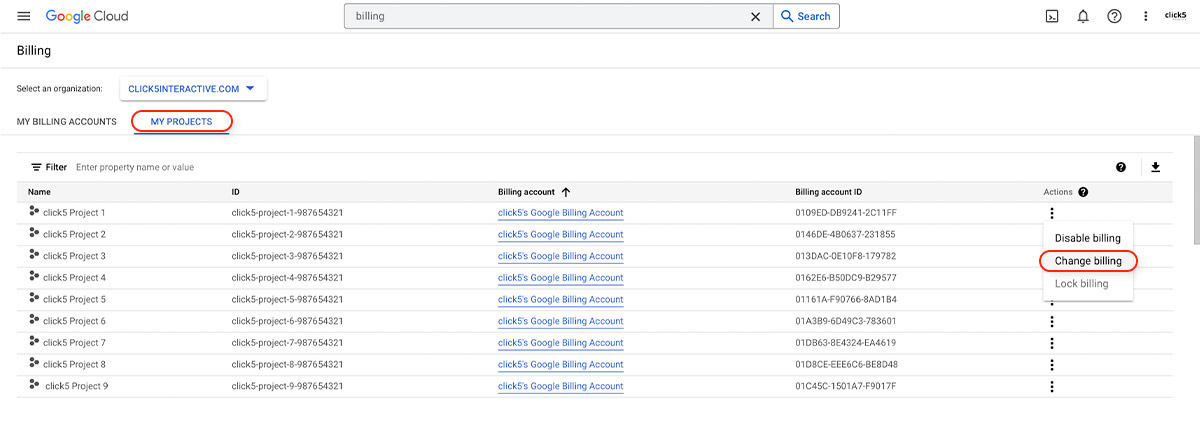The width and height of the screenshot is (1200, 421).
Task: Click project icon beside click5 Project 8
Action: pyautogui.click(x=34, y=364)
